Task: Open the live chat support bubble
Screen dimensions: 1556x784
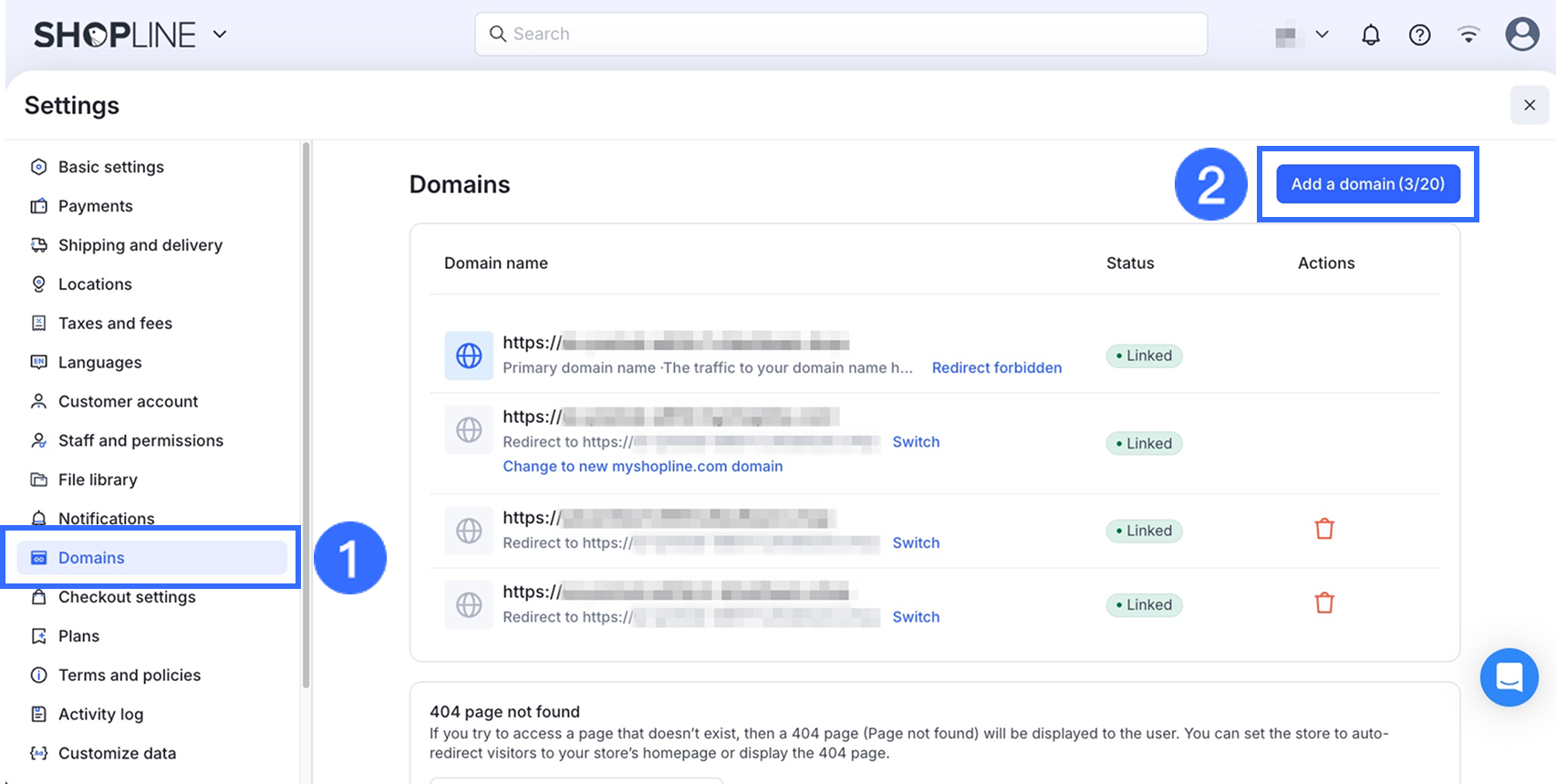Action: coord(1509,677)
